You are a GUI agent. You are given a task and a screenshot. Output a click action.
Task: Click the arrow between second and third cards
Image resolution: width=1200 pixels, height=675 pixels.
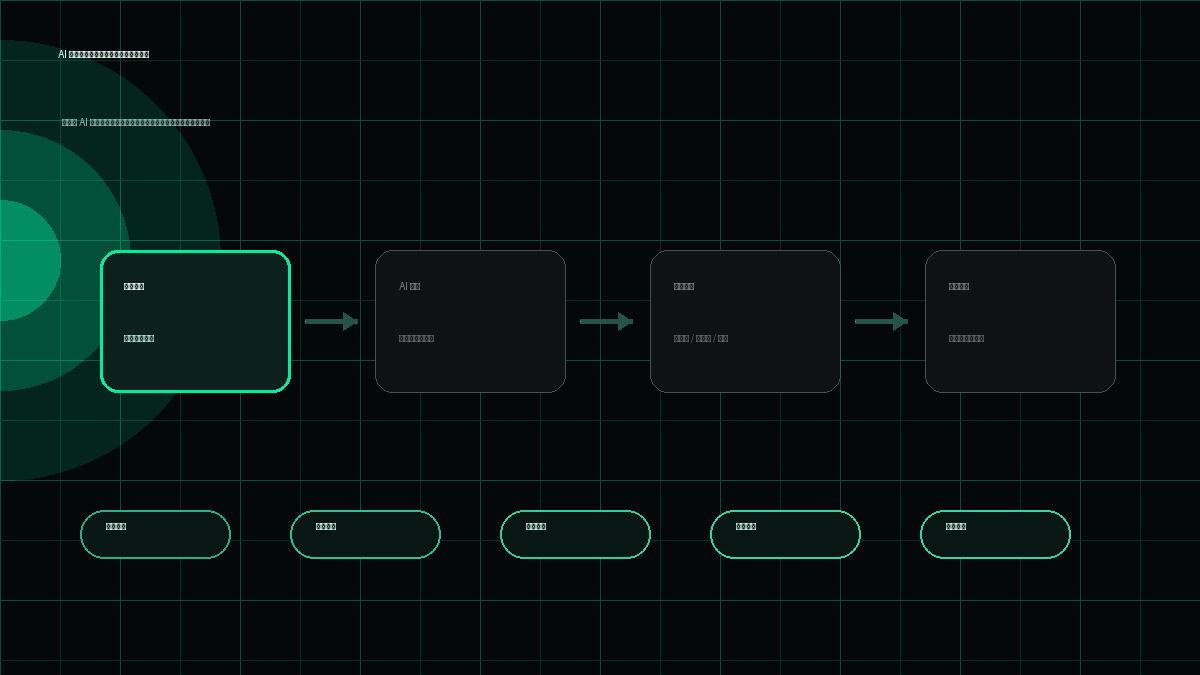coord(606,321)
